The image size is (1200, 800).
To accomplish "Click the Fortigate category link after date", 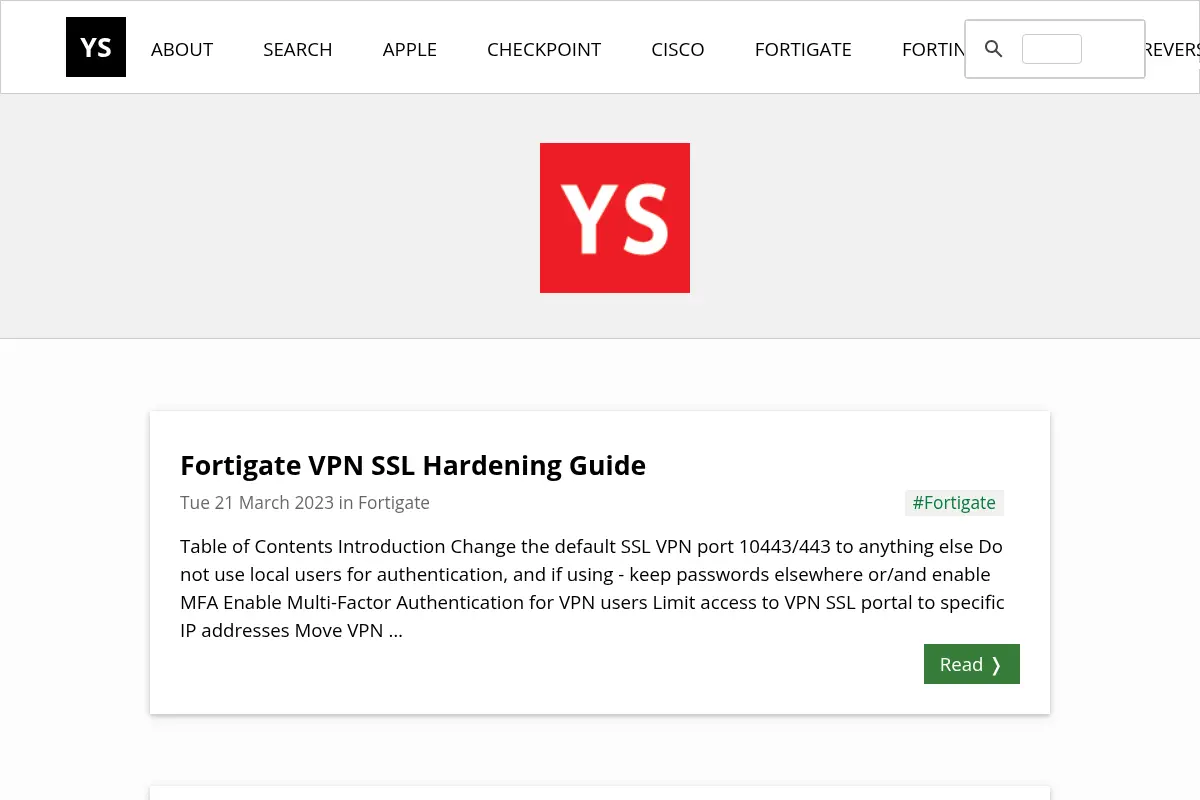I will coord(394,502).
